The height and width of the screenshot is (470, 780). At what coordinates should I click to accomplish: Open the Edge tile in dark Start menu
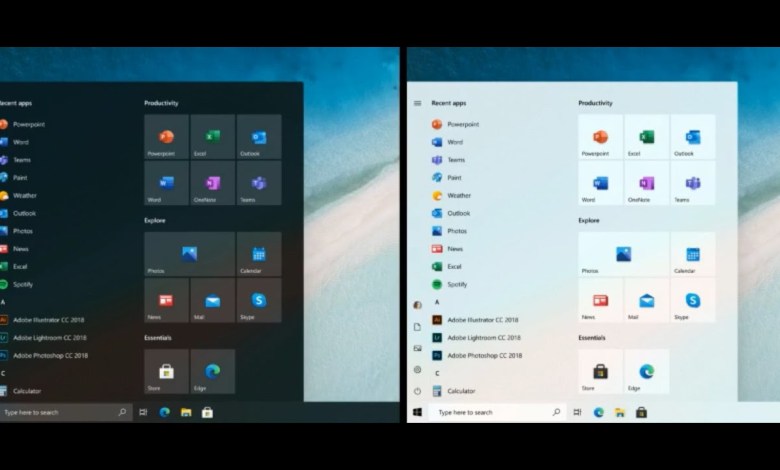click(x=212, y=372)
